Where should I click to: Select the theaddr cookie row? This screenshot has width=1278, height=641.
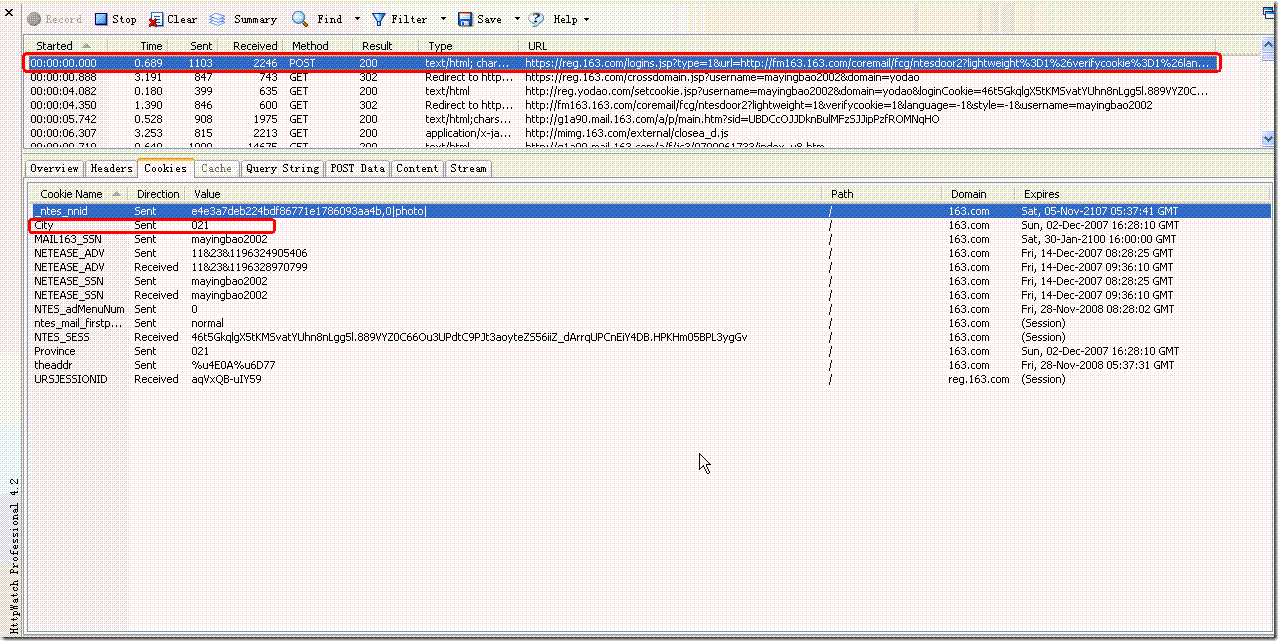pyautogui.click(x=649, y=365)
